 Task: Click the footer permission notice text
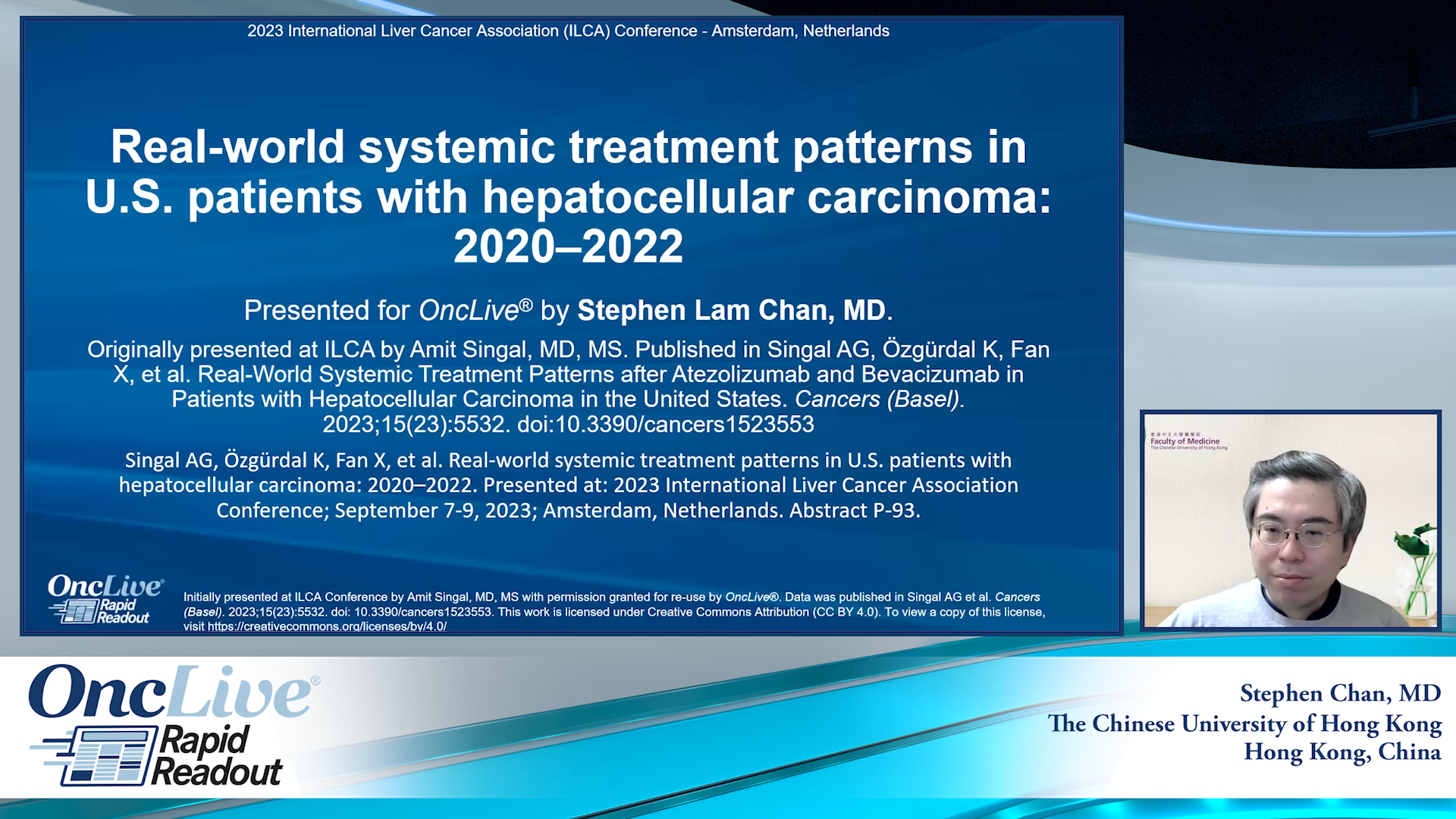point(613,611)
